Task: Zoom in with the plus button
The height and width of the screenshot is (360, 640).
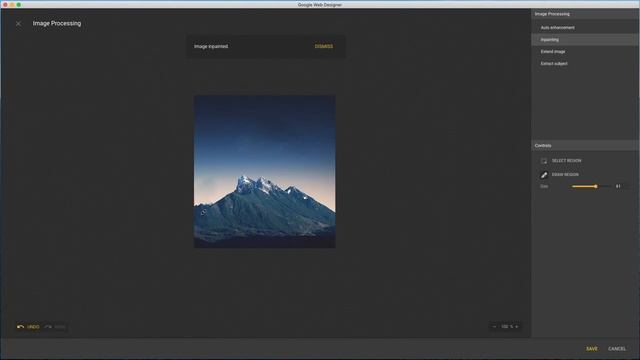Action: pos(517,327)
